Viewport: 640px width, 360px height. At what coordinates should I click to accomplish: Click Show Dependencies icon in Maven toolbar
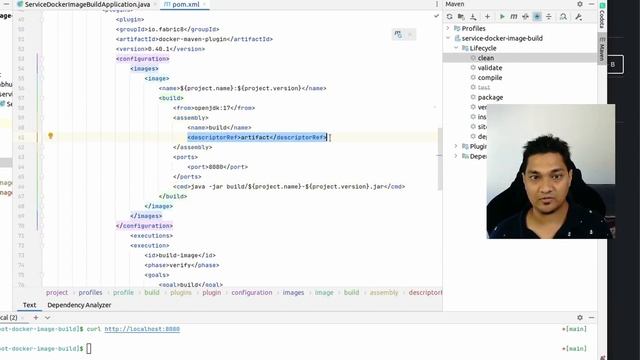(x=563, y=17)
